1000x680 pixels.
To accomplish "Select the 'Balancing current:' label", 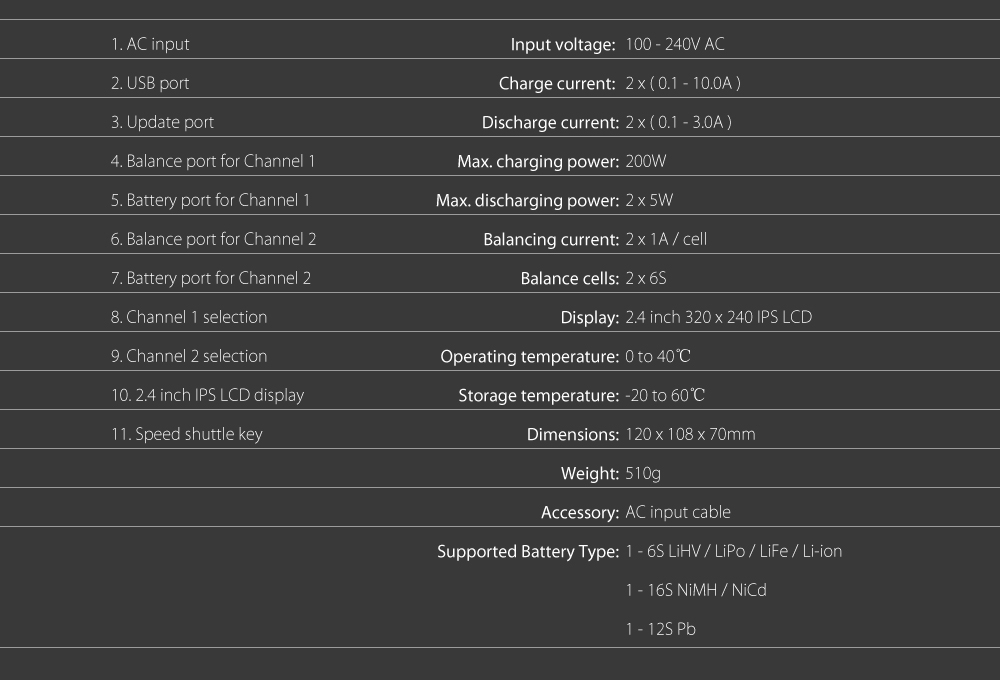I will 551,239.
